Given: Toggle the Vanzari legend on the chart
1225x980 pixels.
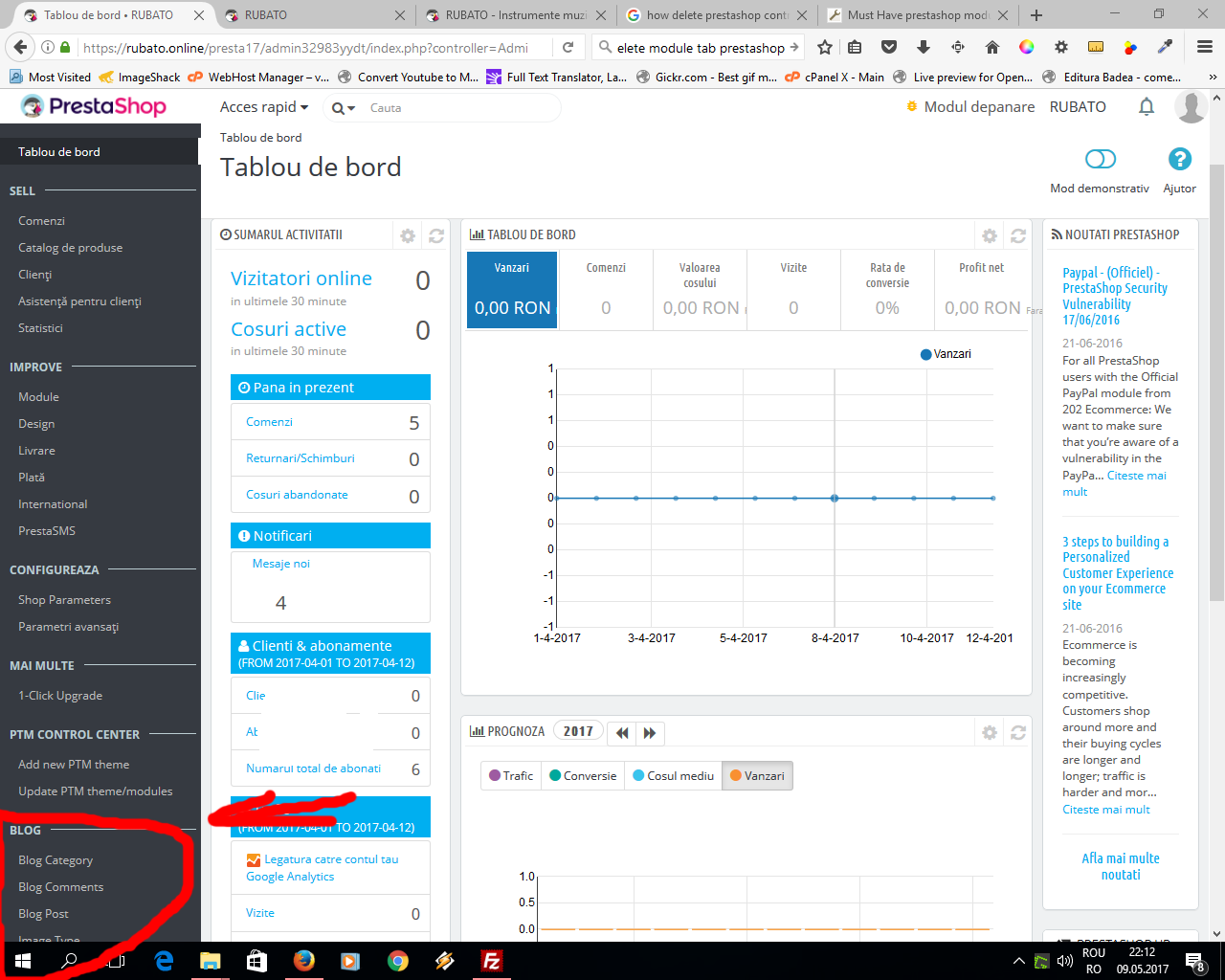Looking at the screenshot, I should [946, 354].
